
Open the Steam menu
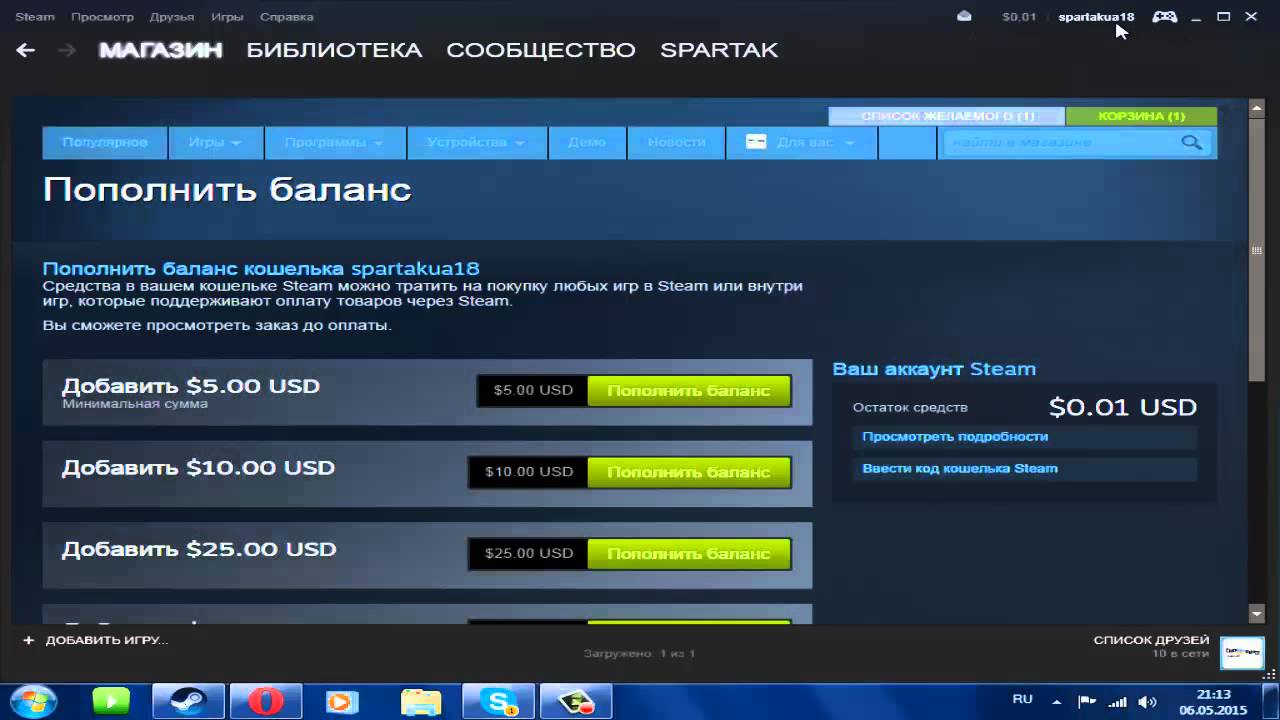pyautogui.click(x=35, y=17)
